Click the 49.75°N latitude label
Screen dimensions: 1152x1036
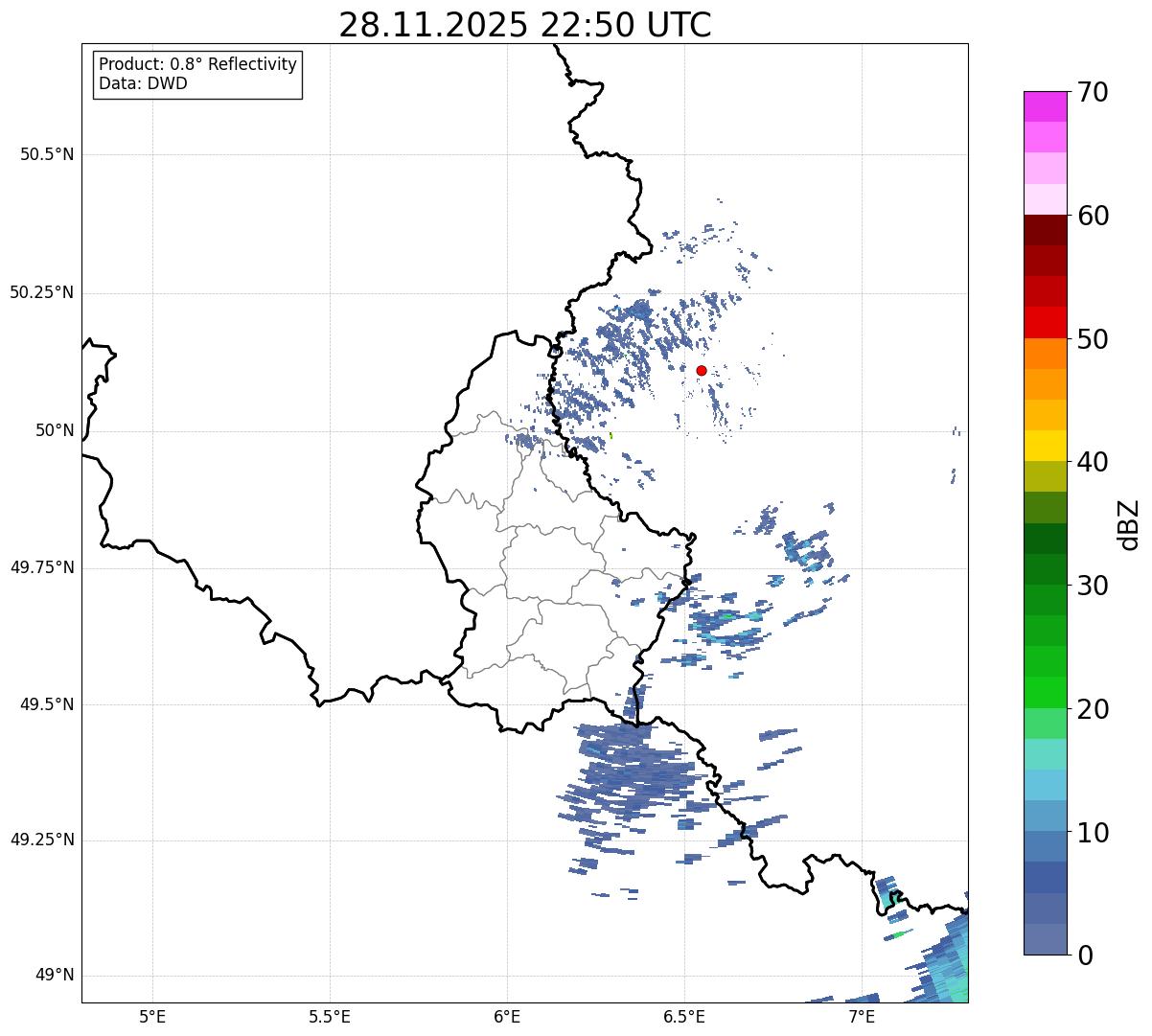42,567
